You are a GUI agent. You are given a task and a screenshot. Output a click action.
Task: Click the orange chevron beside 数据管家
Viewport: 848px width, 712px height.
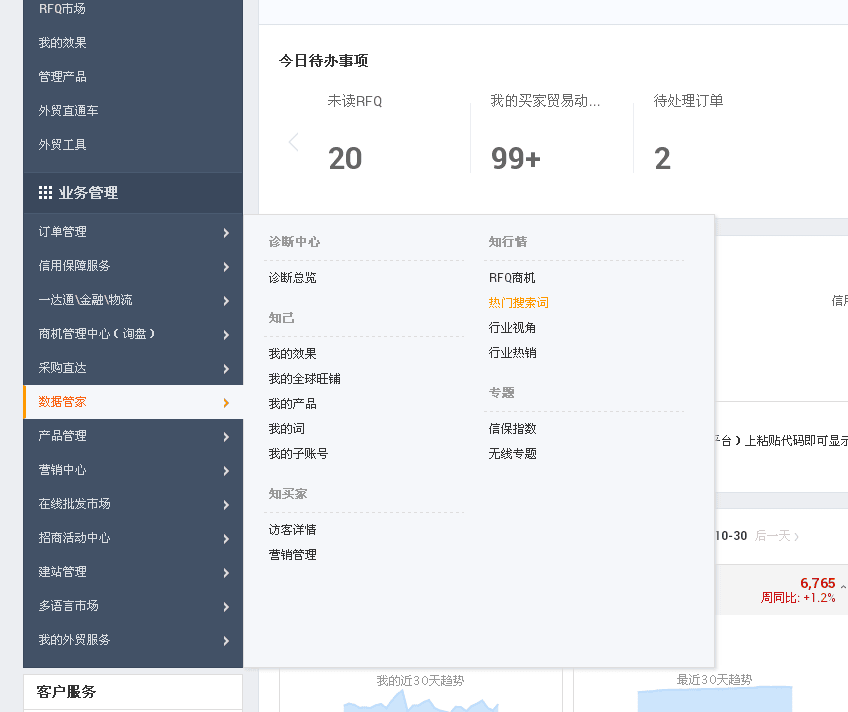227,403
